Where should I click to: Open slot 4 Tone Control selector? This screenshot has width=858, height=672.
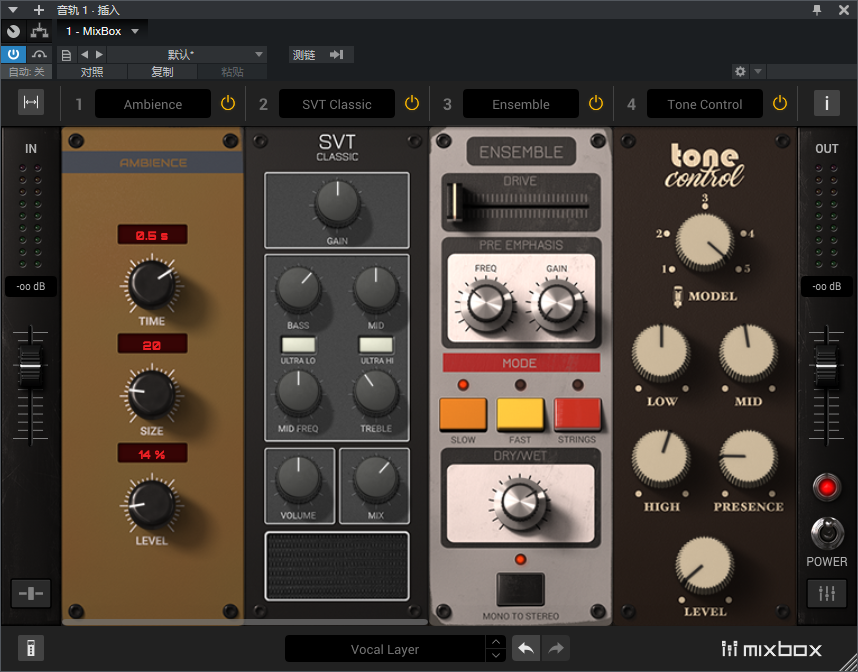[705, 104]
